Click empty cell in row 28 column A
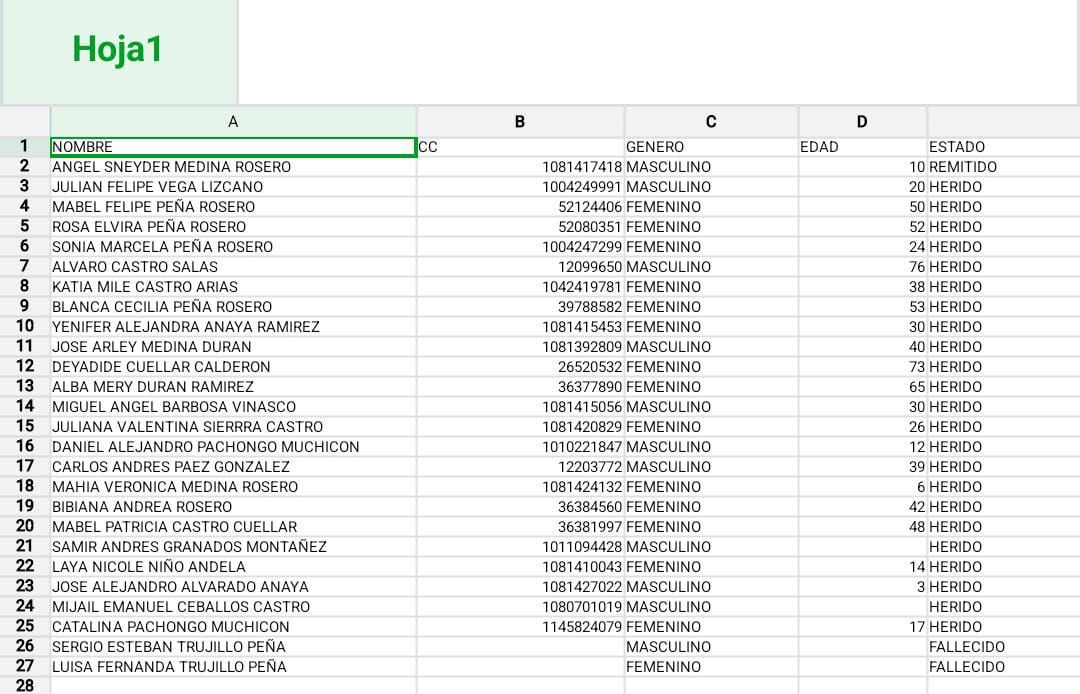Screen dimensions: 1080x694 pyautogui.click(x=233, y=685)
